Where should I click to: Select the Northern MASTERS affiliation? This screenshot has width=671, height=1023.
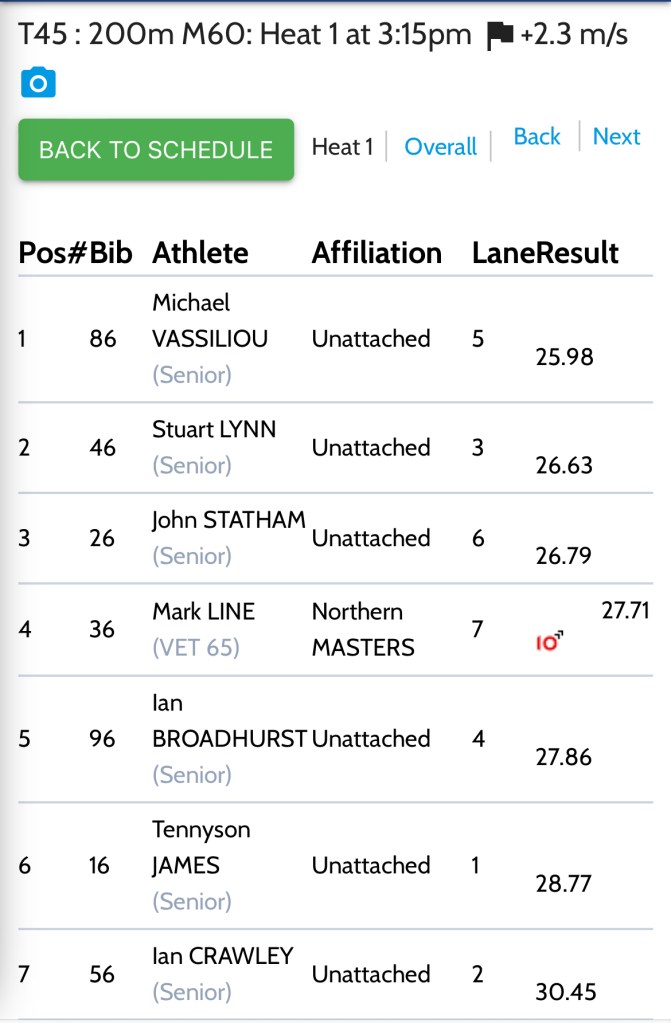pyautogui.click(x=362, y=629)
